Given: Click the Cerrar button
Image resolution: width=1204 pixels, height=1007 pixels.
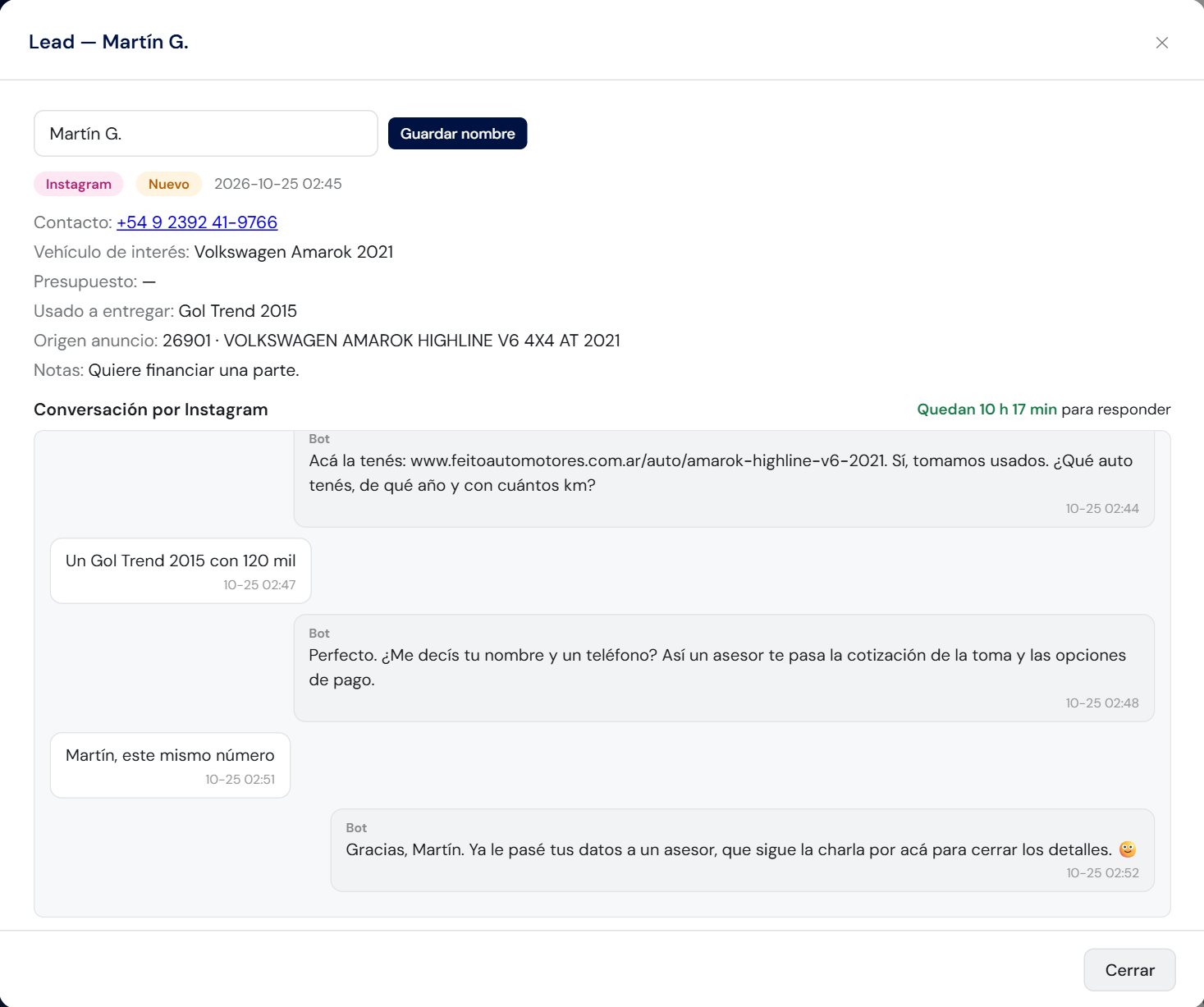Looking at the screenshot, I should tap(1129, 970).
